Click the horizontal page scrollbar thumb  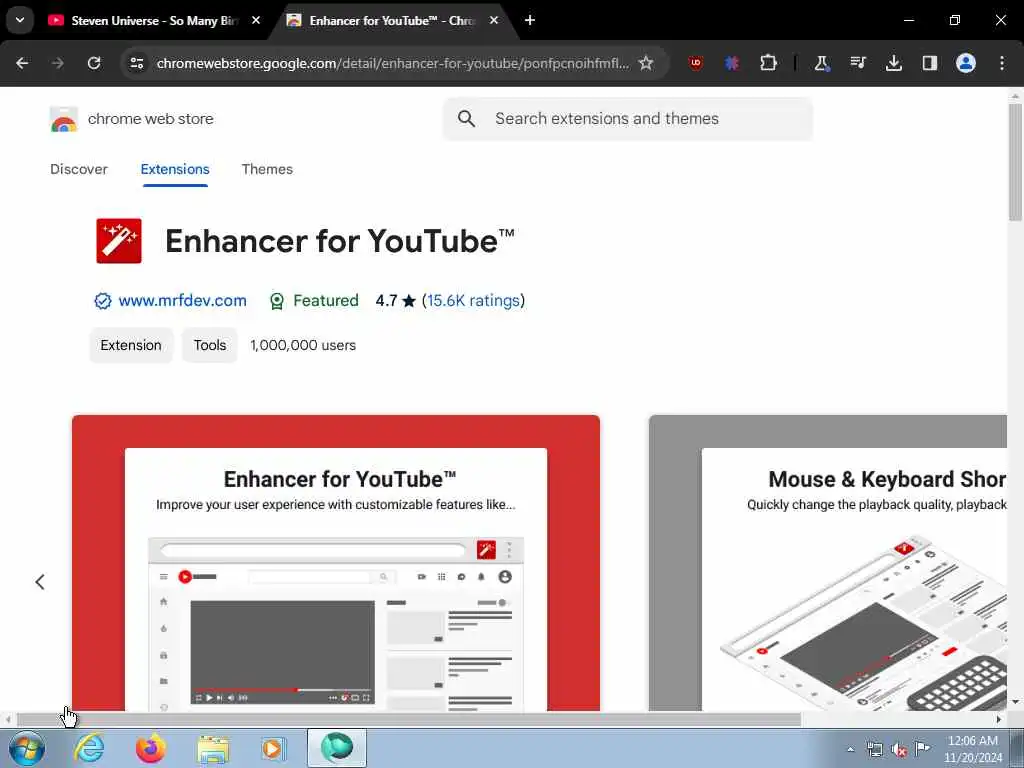point(408,720)
